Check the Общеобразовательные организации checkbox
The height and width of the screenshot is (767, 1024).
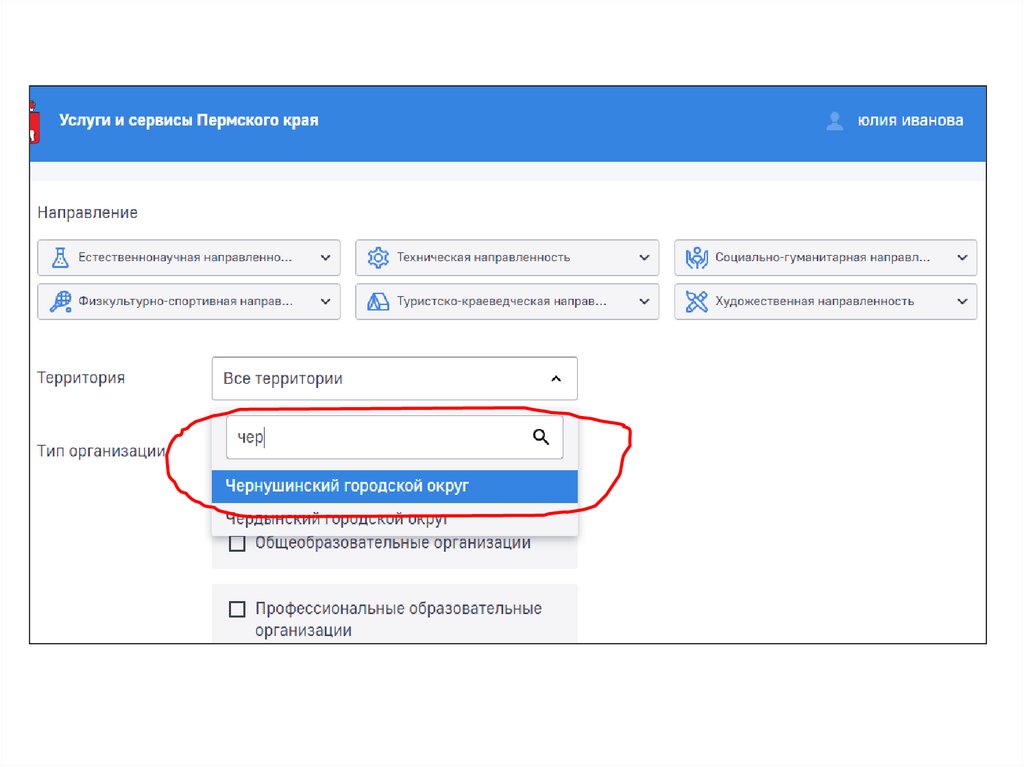(x=238, y=544)
